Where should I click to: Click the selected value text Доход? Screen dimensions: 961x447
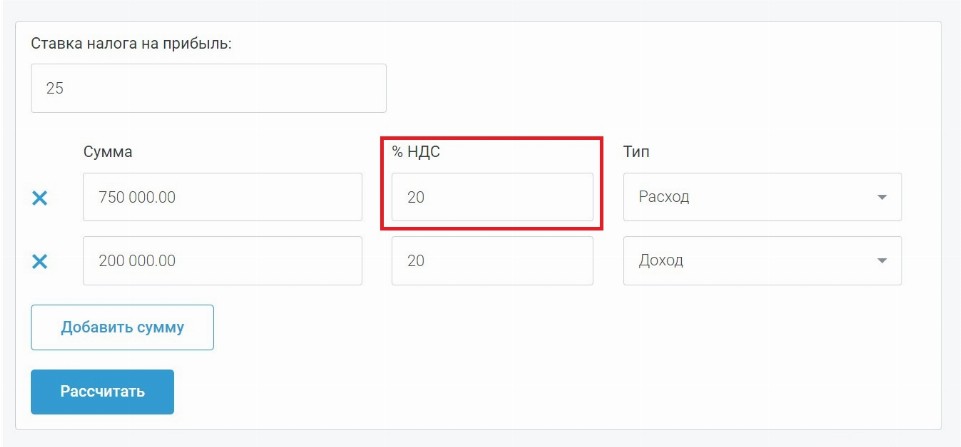pos(661,261)
